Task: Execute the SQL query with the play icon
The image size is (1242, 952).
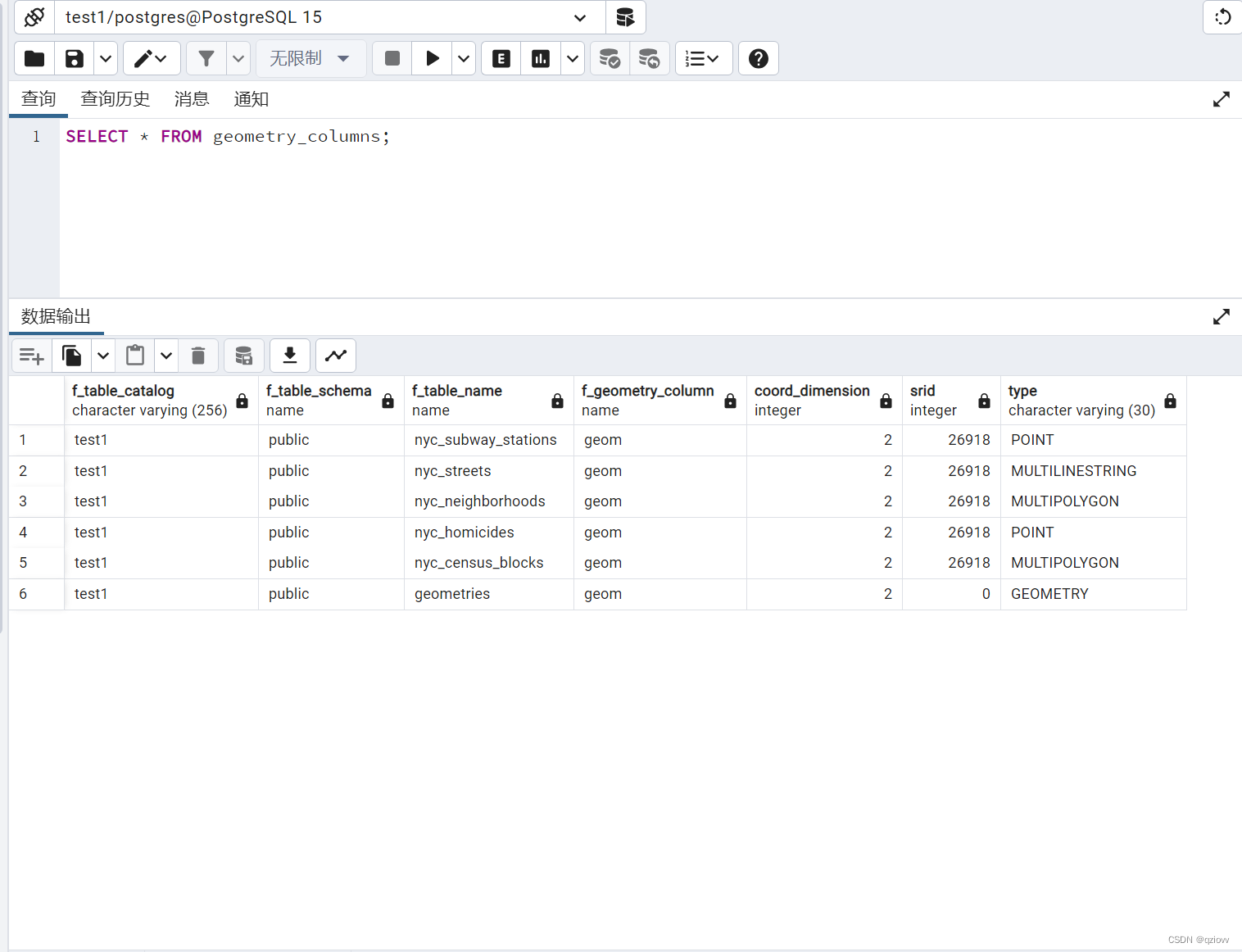Action: point(432,58)
